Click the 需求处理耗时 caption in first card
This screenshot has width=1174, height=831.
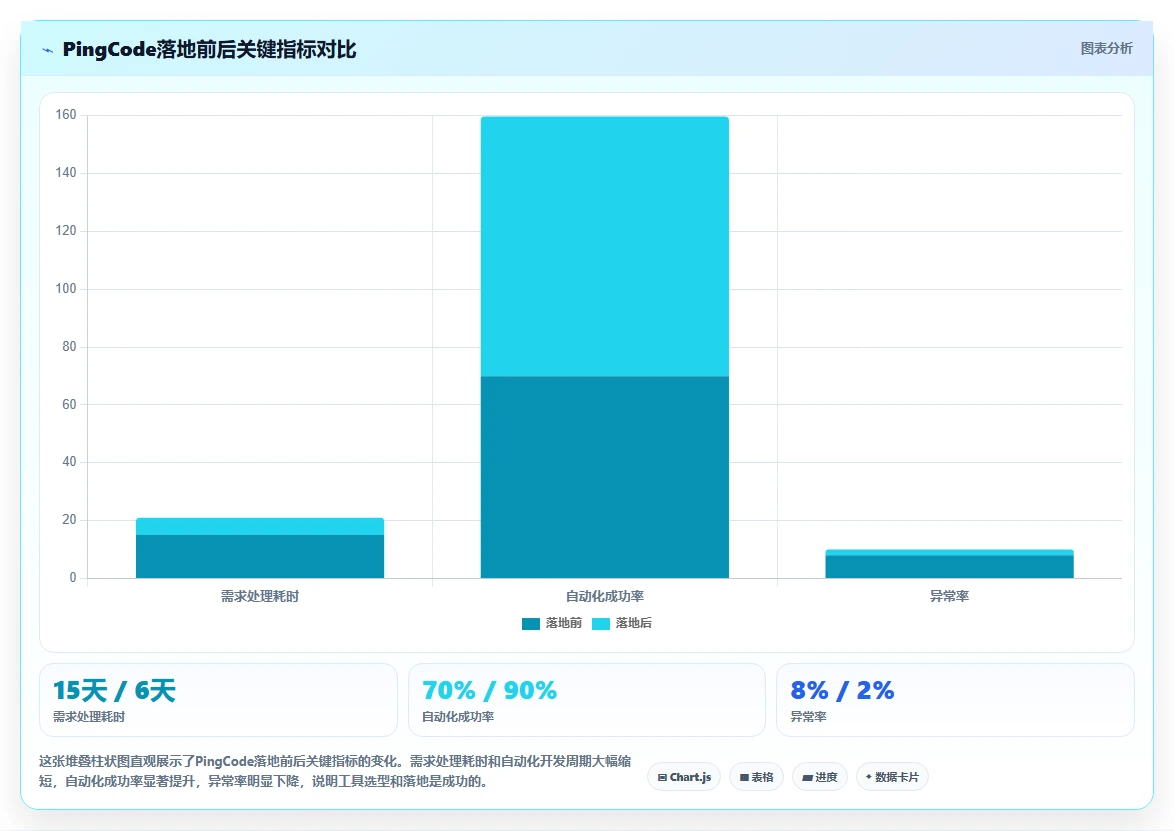click(89, 717)
